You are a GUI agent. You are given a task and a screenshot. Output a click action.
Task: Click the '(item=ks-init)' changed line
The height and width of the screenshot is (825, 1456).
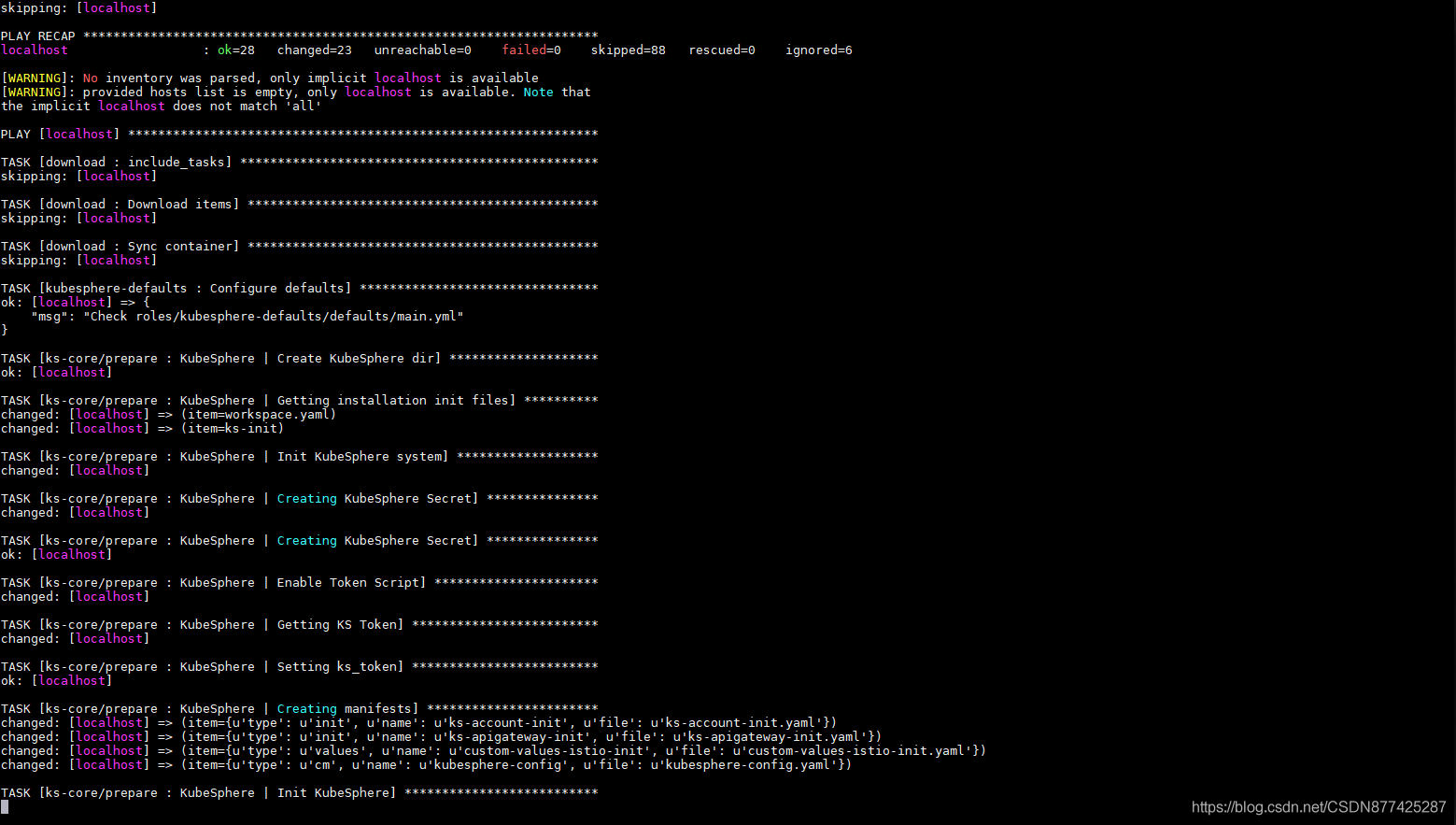[143, 429]
